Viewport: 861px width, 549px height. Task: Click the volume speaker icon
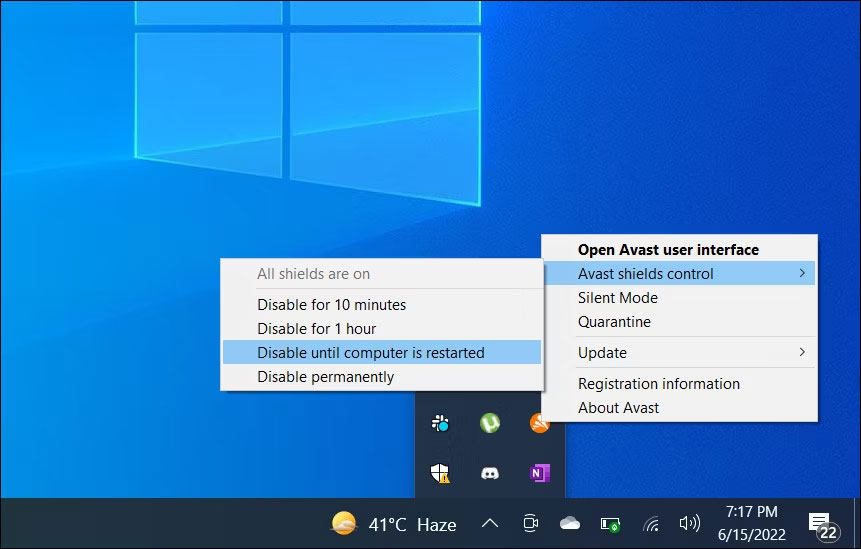click(689, 524)
